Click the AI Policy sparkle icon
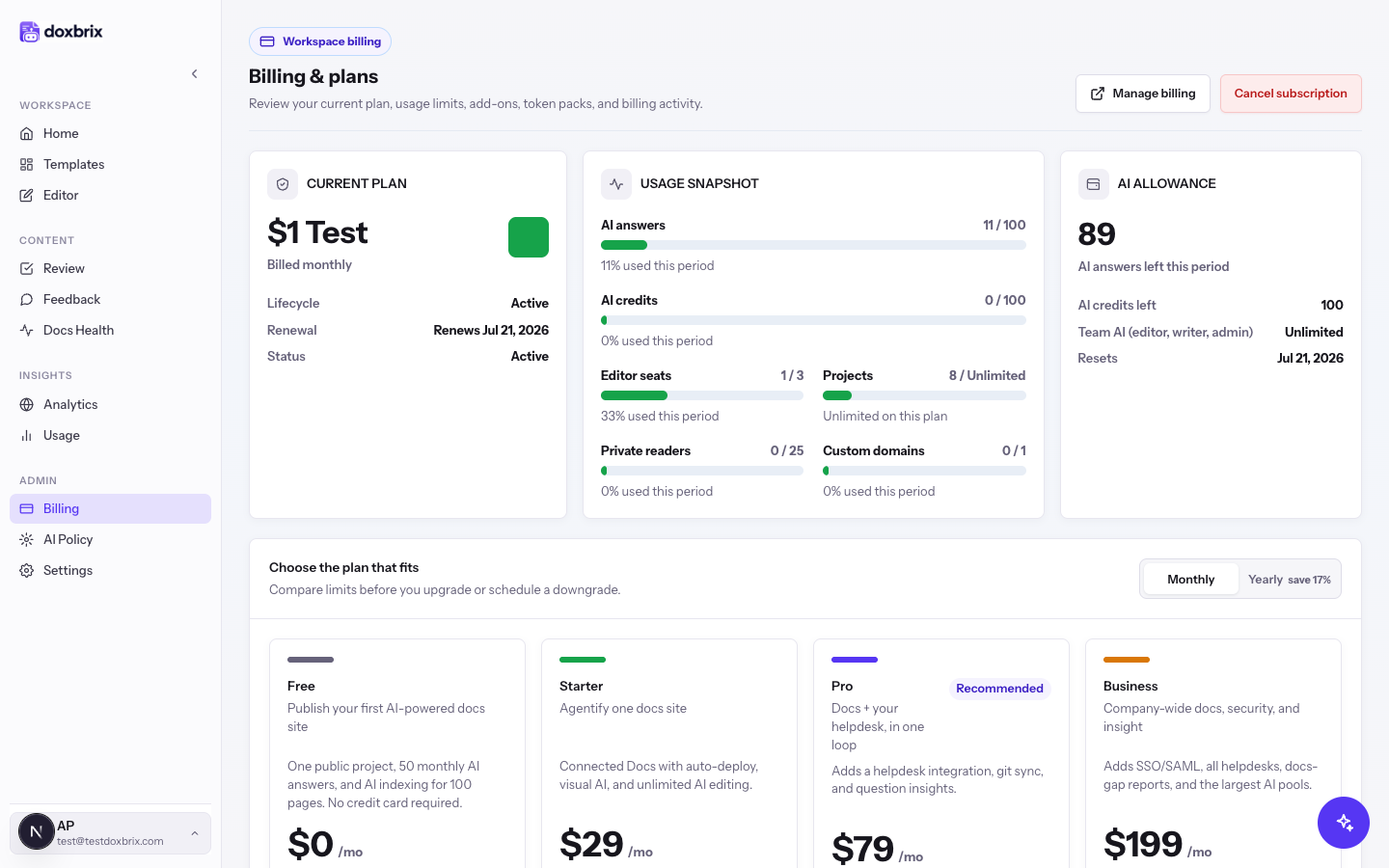The width and height of the screenshot is (1389, 868). click(27, 539)
